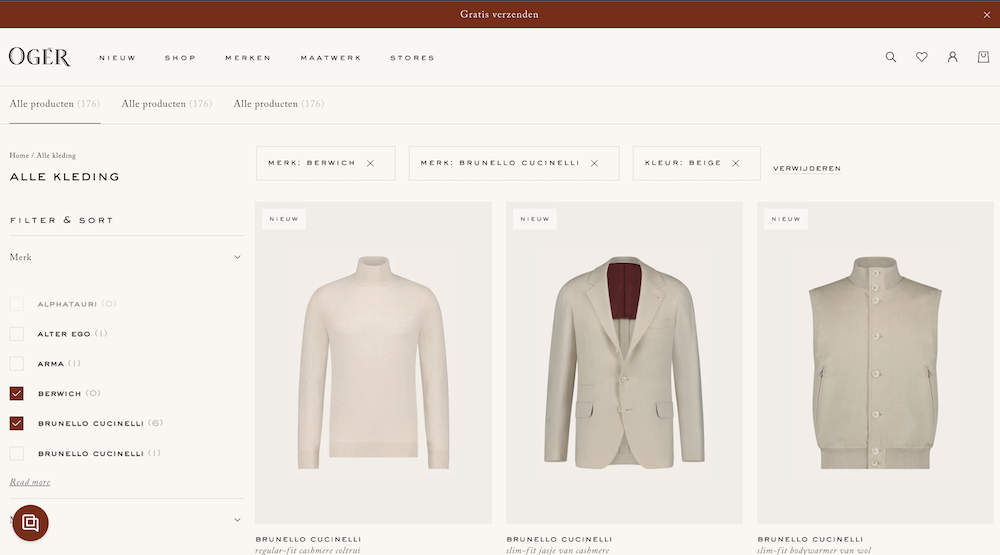Viewport: 1000px width, 555px height.
Task: Collapse the Merk filter section
Action: [x=237, y=258]
